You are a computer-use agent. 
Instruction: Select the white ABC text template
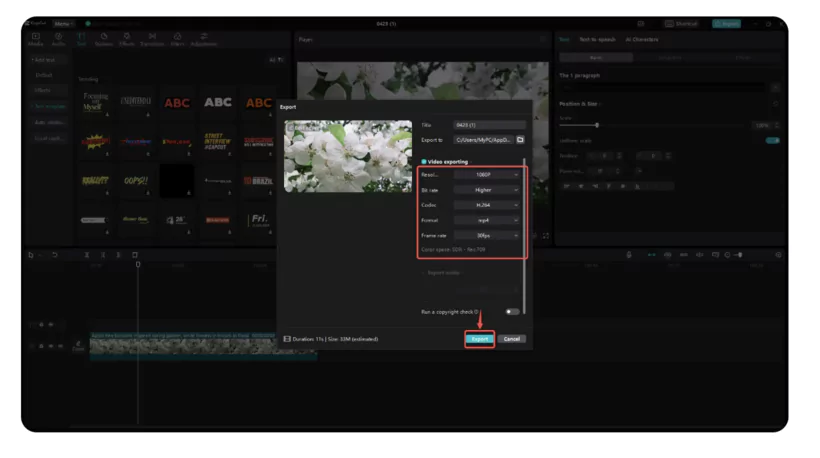[218, 102]
